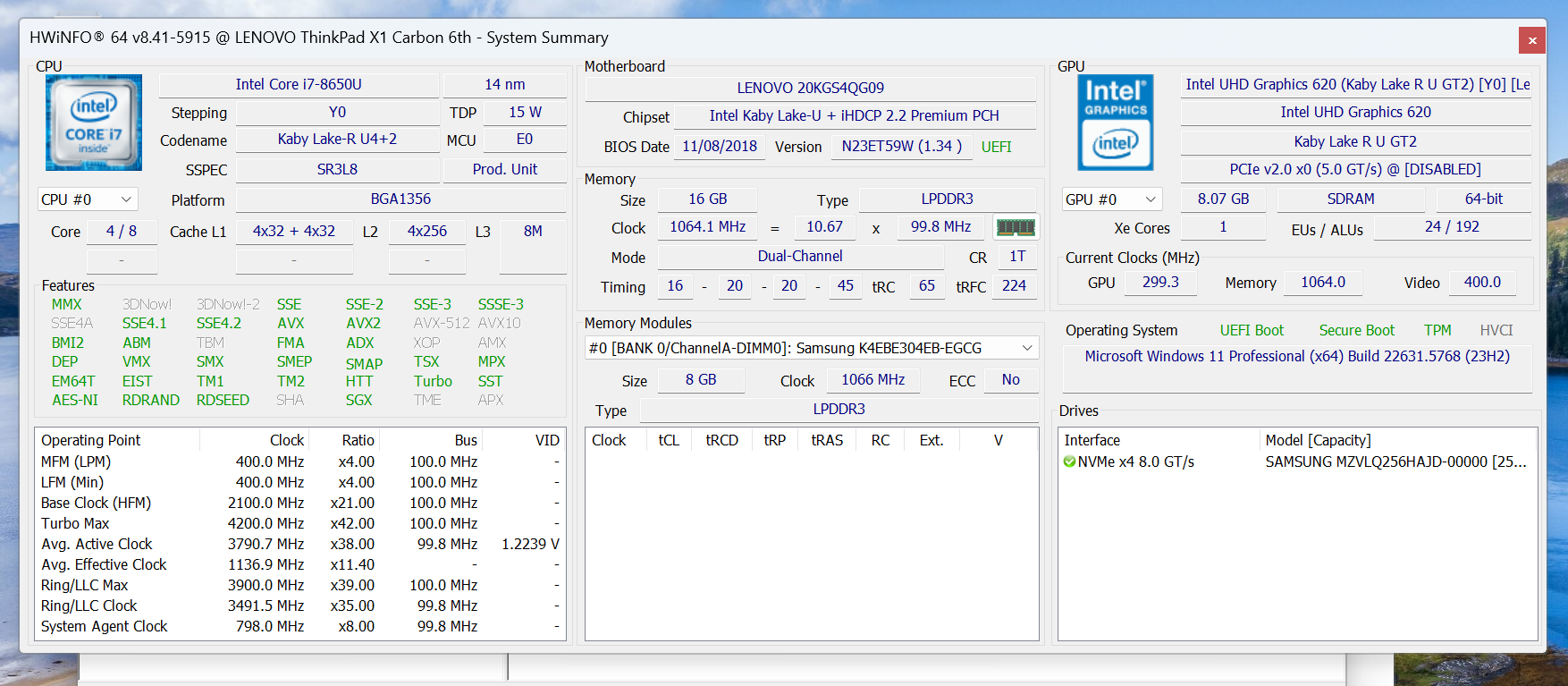The height and width of the screenshot is (686, 1568).
Task: Select the SDRAM GPU memory type
Action: (x=1351, y=199)
